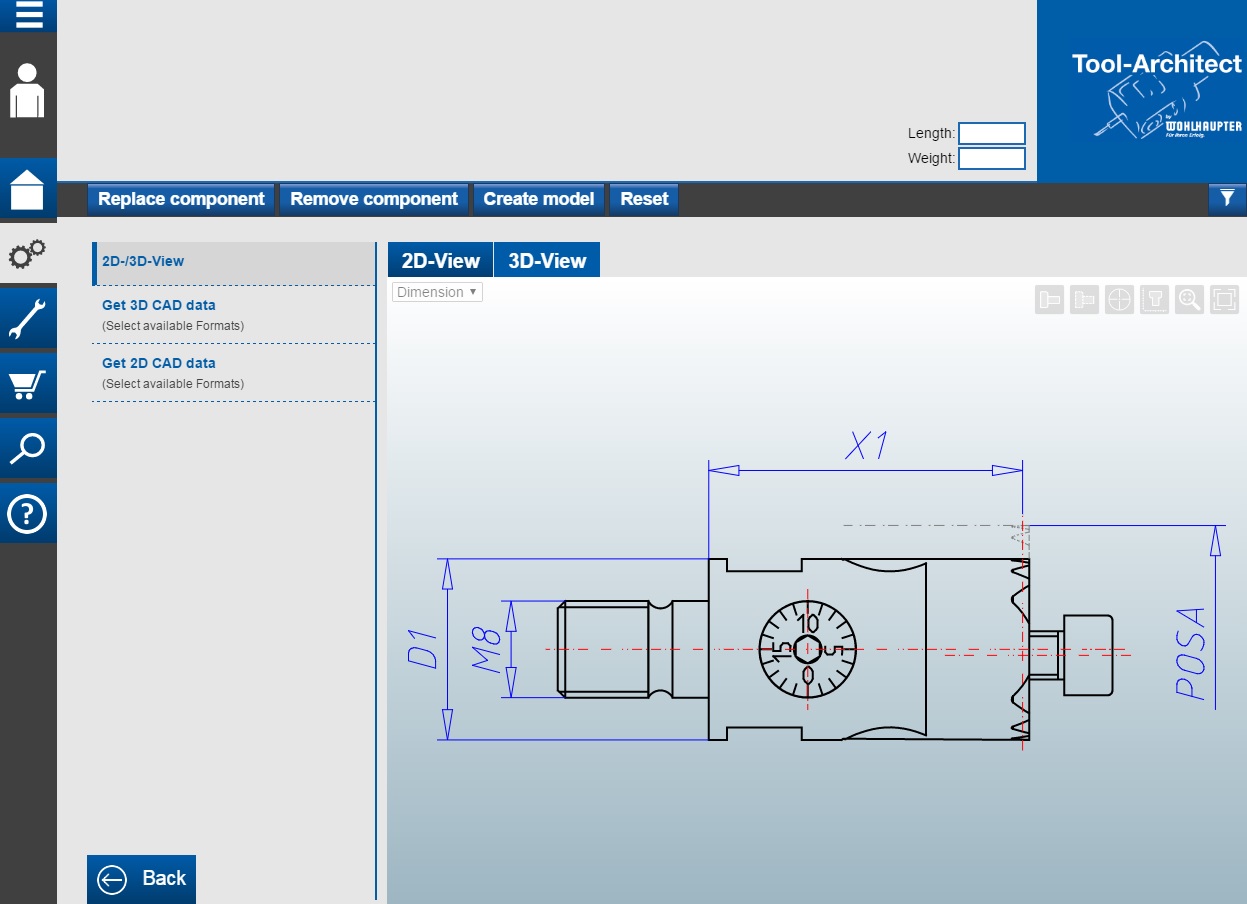
Task: Click the zoom-to-fit magnifier icon in viewer
Action: pyautogui.click(x=1189, y=299)
